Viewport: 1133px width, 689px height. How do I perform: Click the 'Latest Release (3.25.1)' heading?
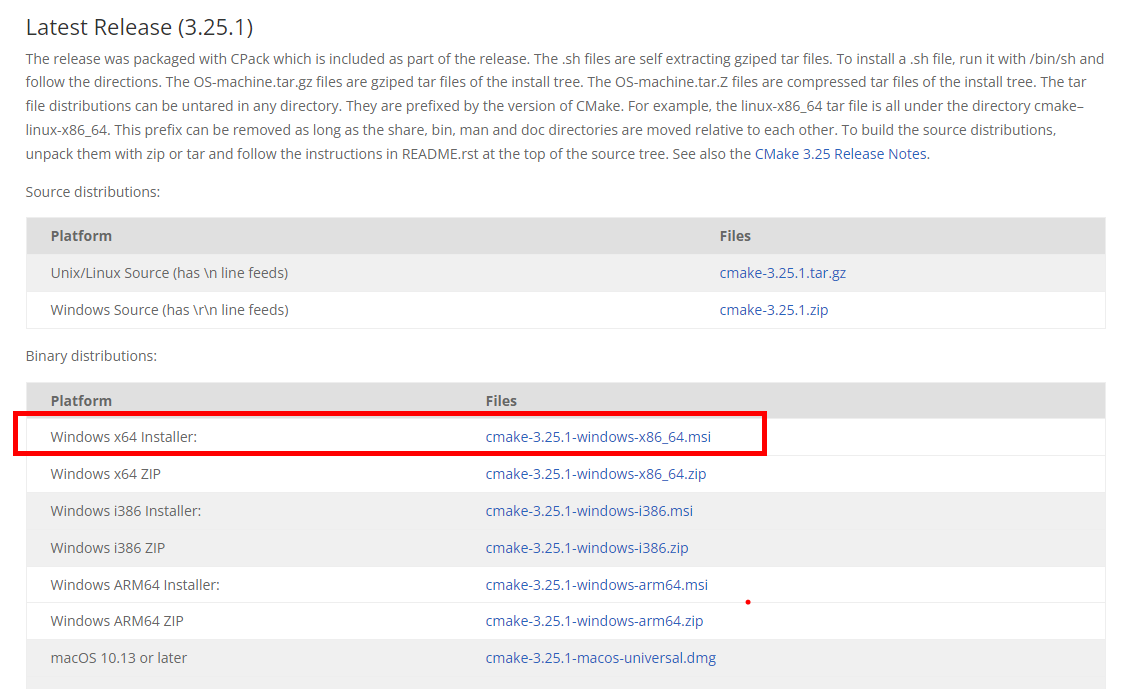click(x=139, y=27)
